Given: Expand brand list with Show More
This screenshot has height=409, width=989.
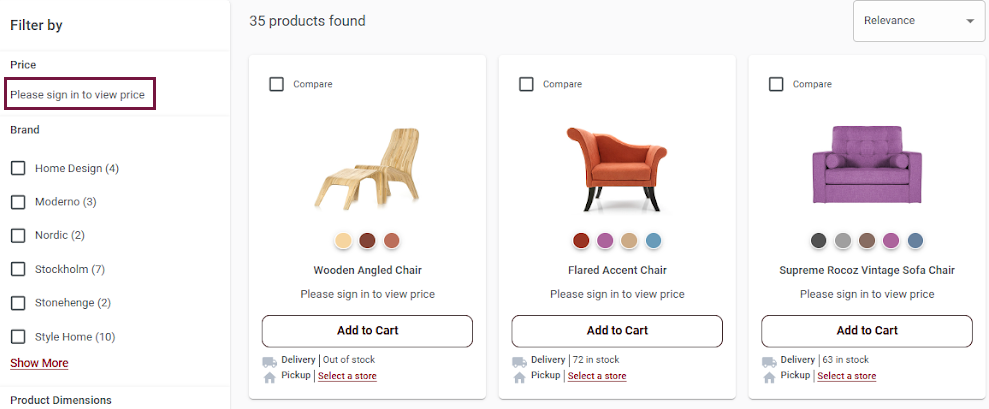Looking at the screenshot, I should tap(39, 363).
